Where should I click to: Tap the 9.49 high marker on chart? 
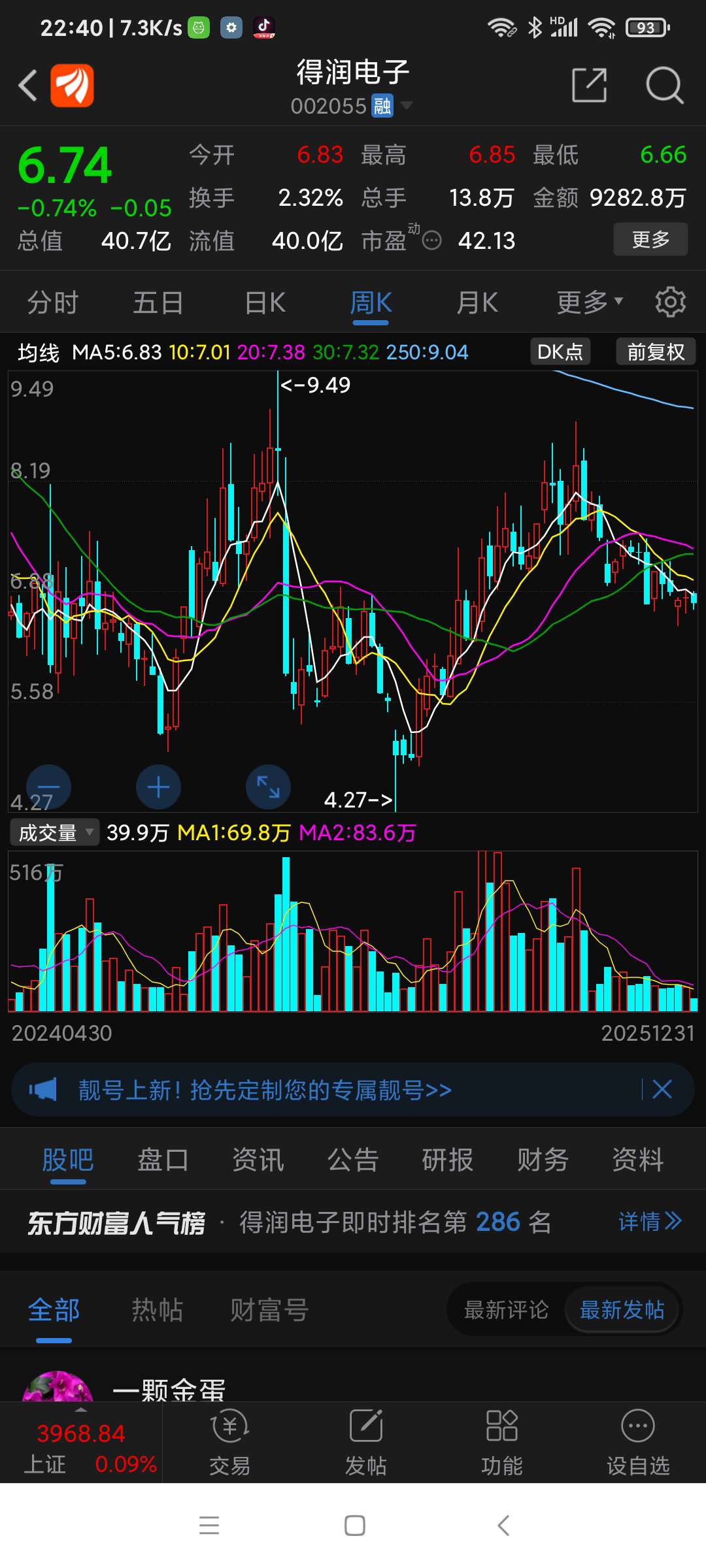pyautogui.click(x=316, y=385)
